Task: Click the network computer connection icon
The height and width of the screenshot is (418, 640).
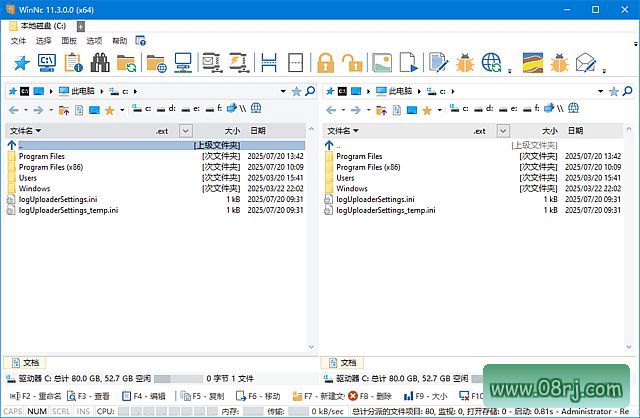Action: coord(183,63)
